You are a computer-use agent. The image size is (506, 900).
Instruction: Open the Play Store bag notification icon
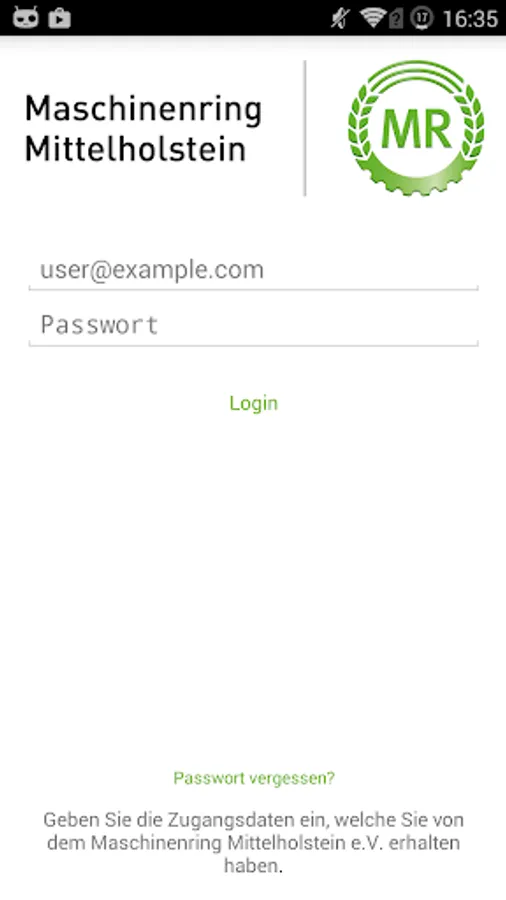click(60, 18)
